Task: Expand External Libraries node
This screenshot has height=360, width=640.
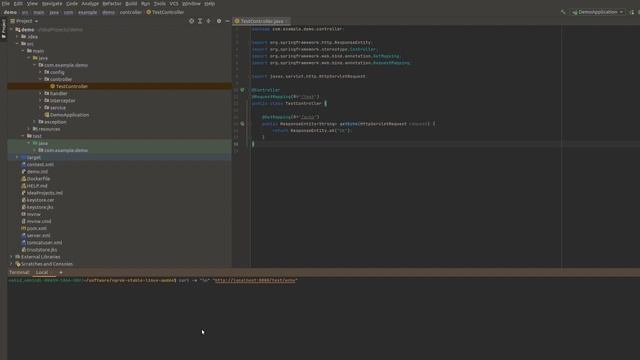Action: tap(12, 257)
